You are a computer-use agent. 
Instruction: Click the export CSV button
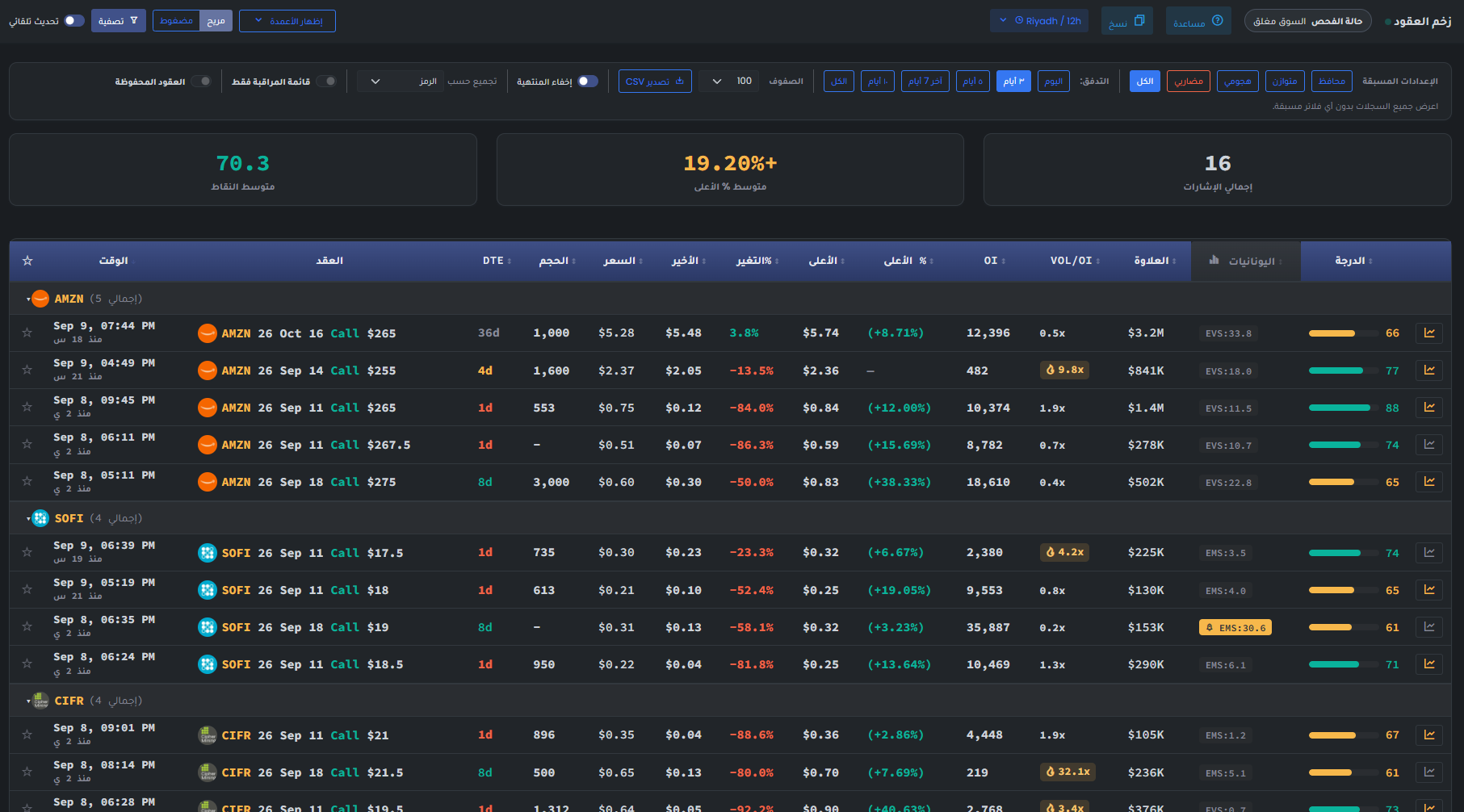click(655, 81)
